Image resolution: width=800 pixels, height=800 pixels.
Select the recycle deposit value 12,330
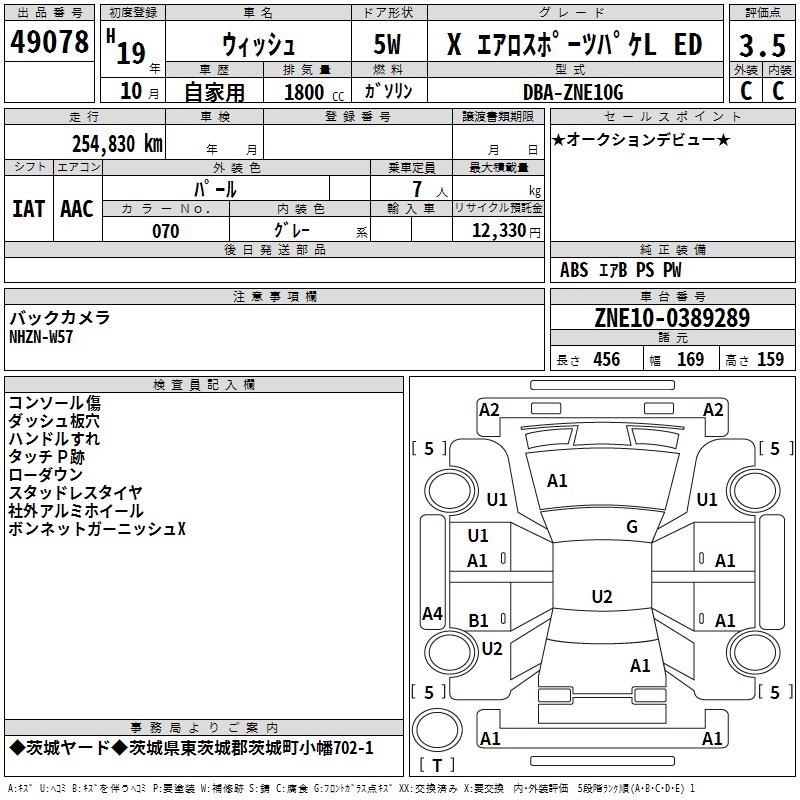[x=497, y=231]
